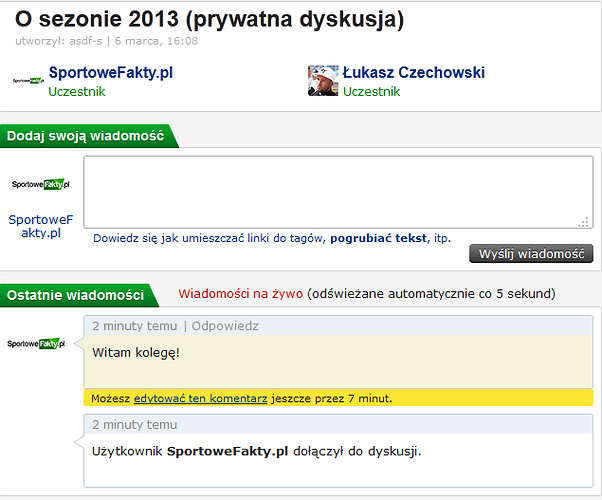Click 'utworzył: asdf-s | 6 marca, 16:08' line

(107, 41)
